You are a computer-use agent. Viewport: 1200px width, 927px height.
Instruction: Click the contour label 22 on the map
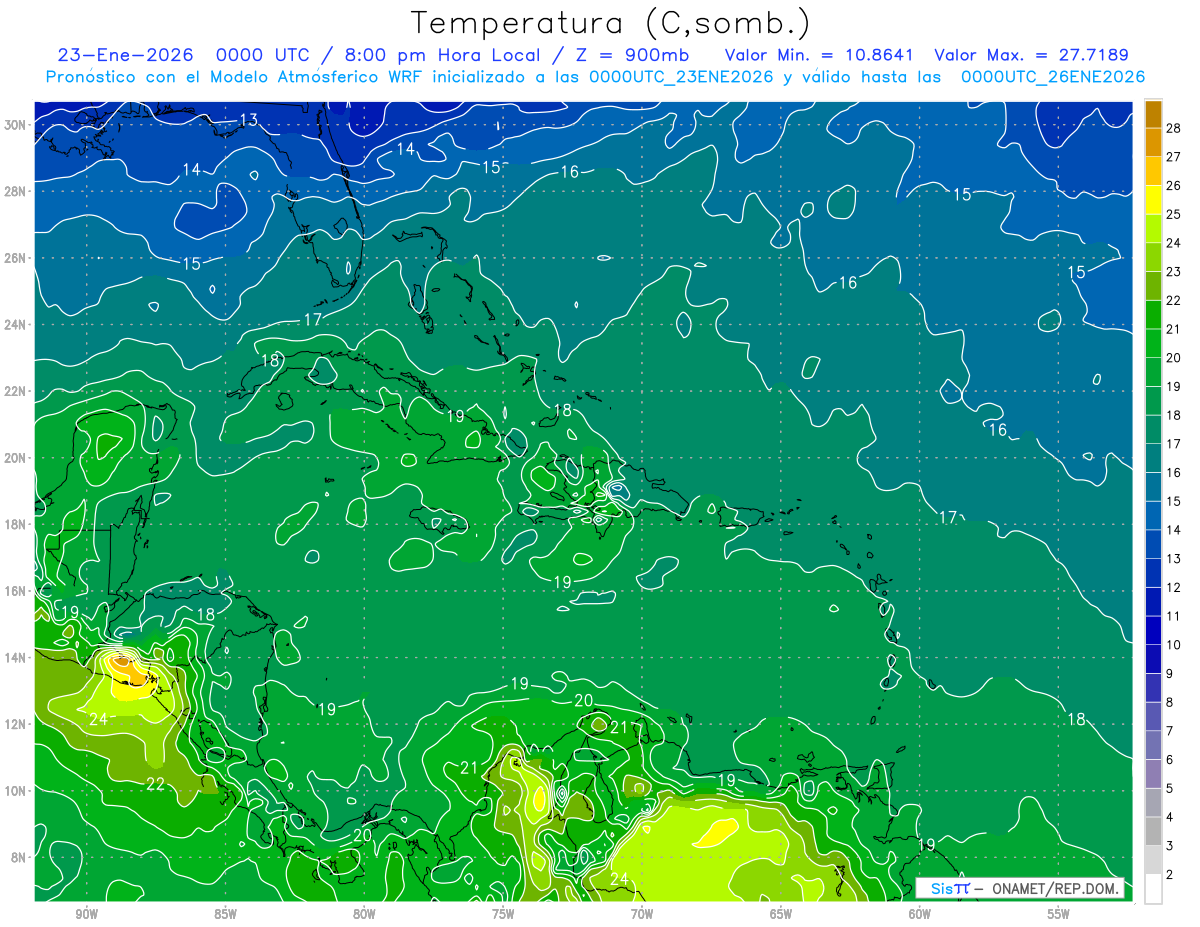(x=155, y=784)
